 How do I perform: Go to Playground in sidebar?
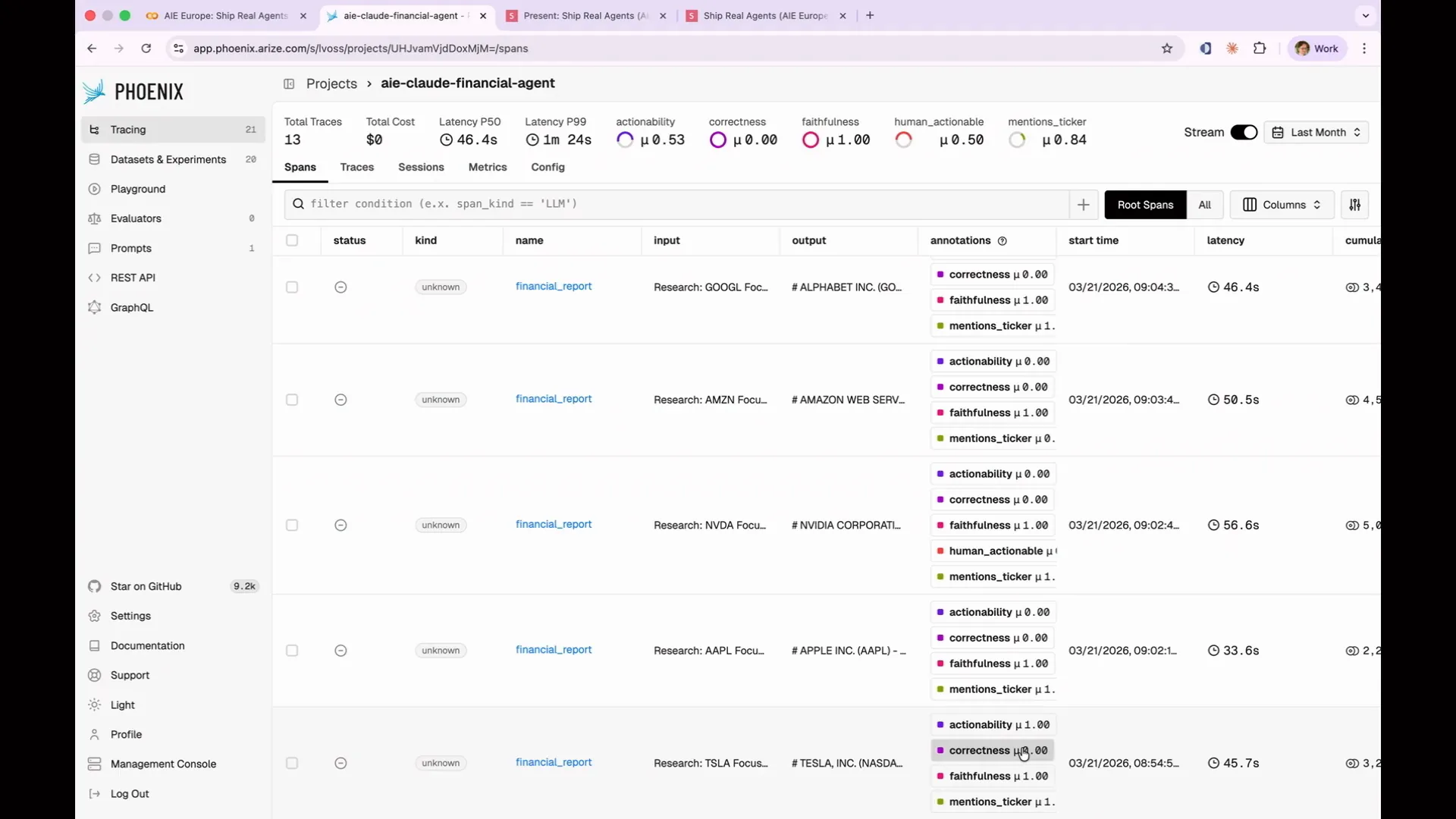click(174, 189)
